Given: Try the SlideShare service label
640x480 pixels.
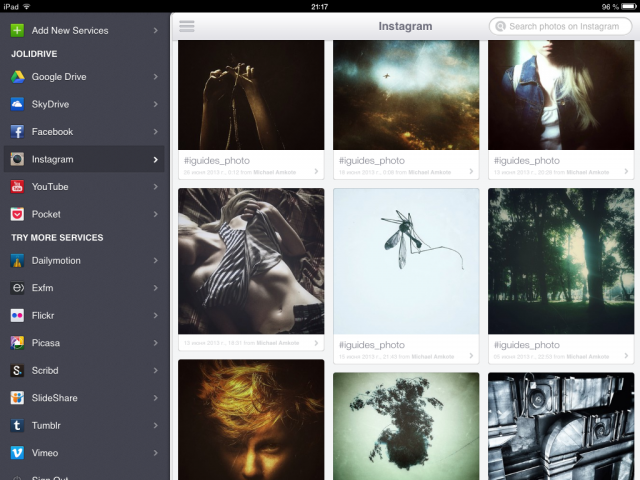Looking at the screenshot, I should [55, 398].
